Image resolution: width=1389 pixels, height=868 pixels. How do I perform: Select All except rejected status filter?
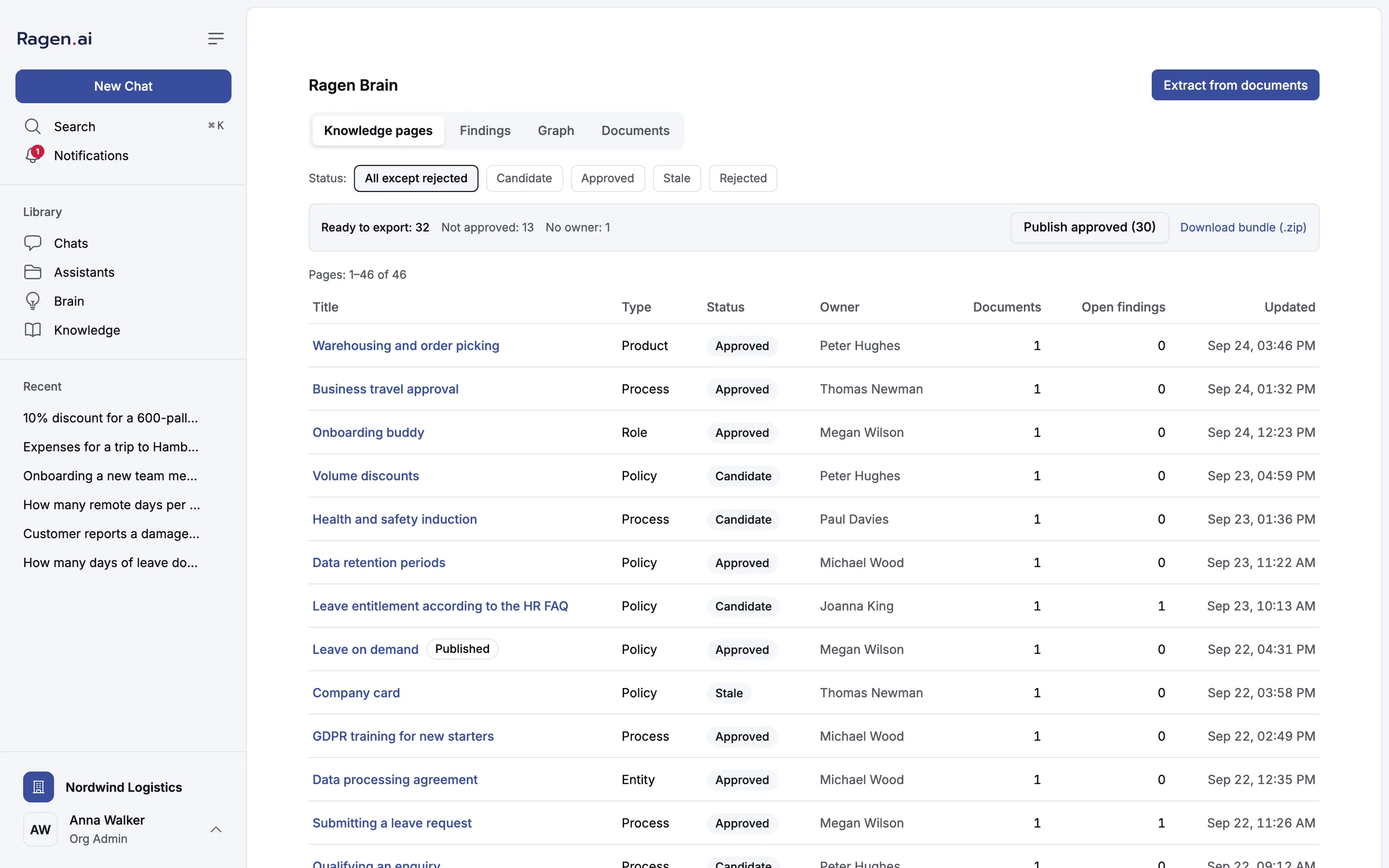tap(416, 178)
